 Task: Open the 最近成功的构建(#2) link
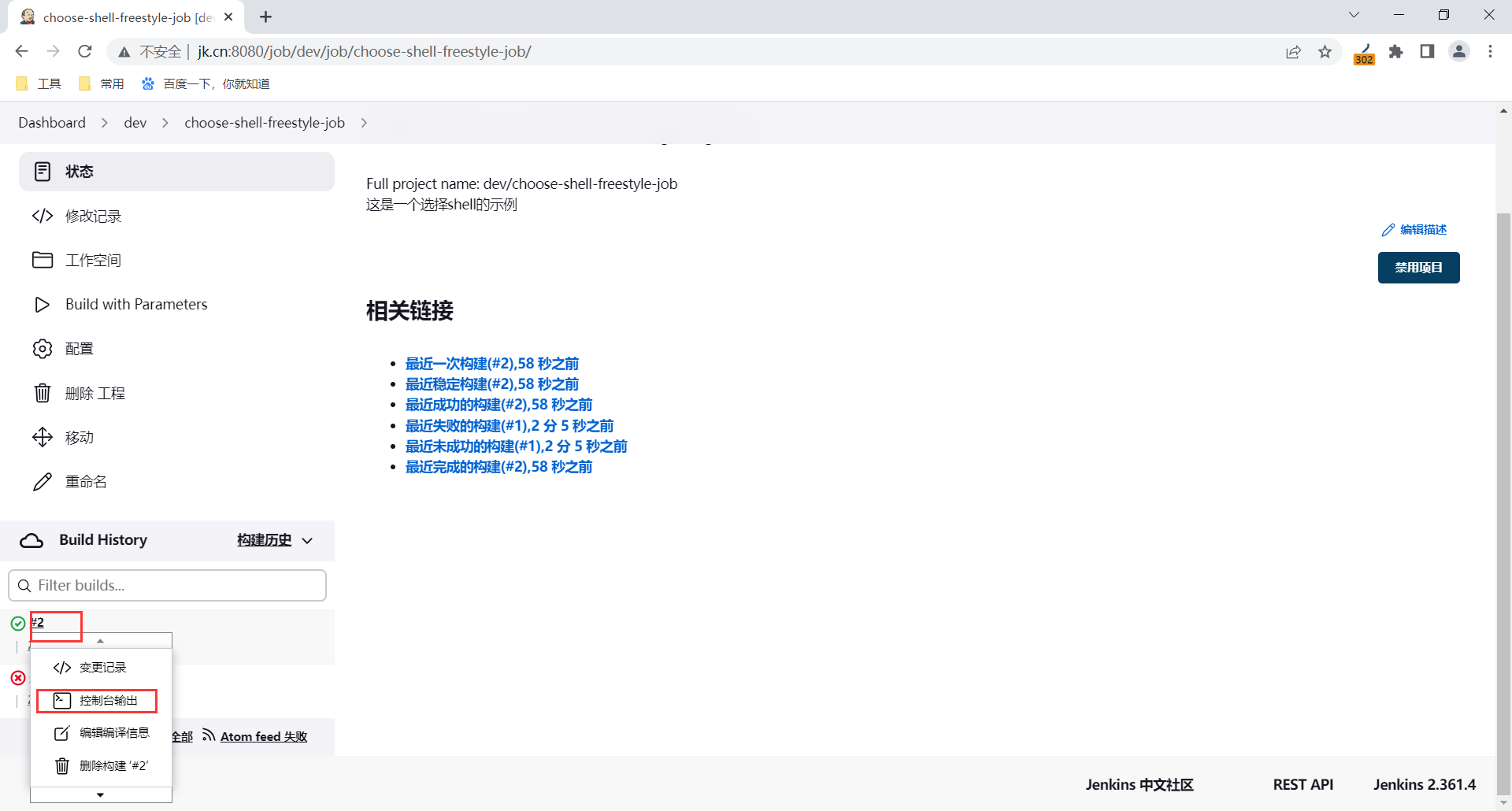498,405
